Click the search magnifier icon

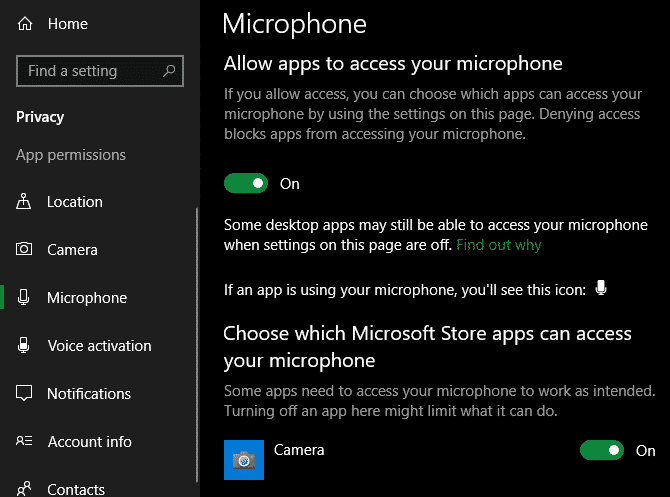click(x=169, y=71)
